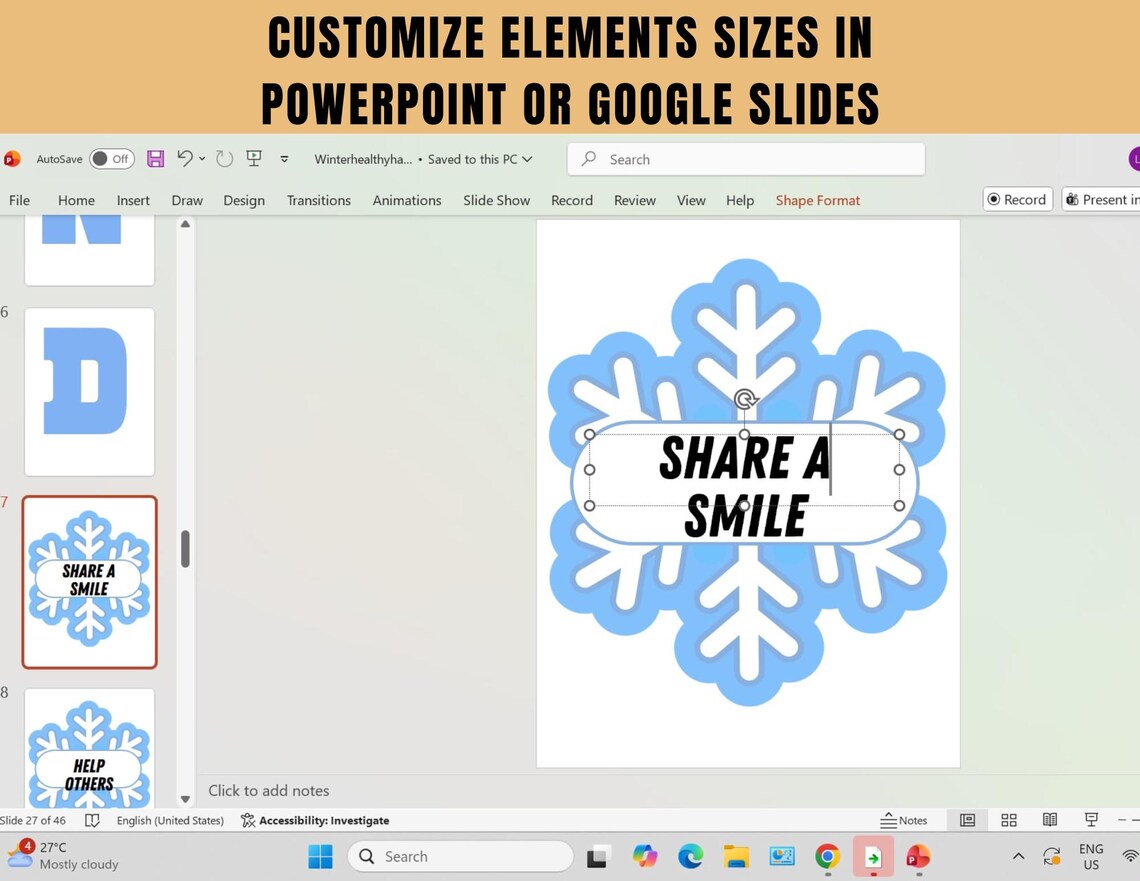Switch to Slide Sorter view
This screenshot has height=881, width=1140.
pyautogui.click(x=1008, y=820)
